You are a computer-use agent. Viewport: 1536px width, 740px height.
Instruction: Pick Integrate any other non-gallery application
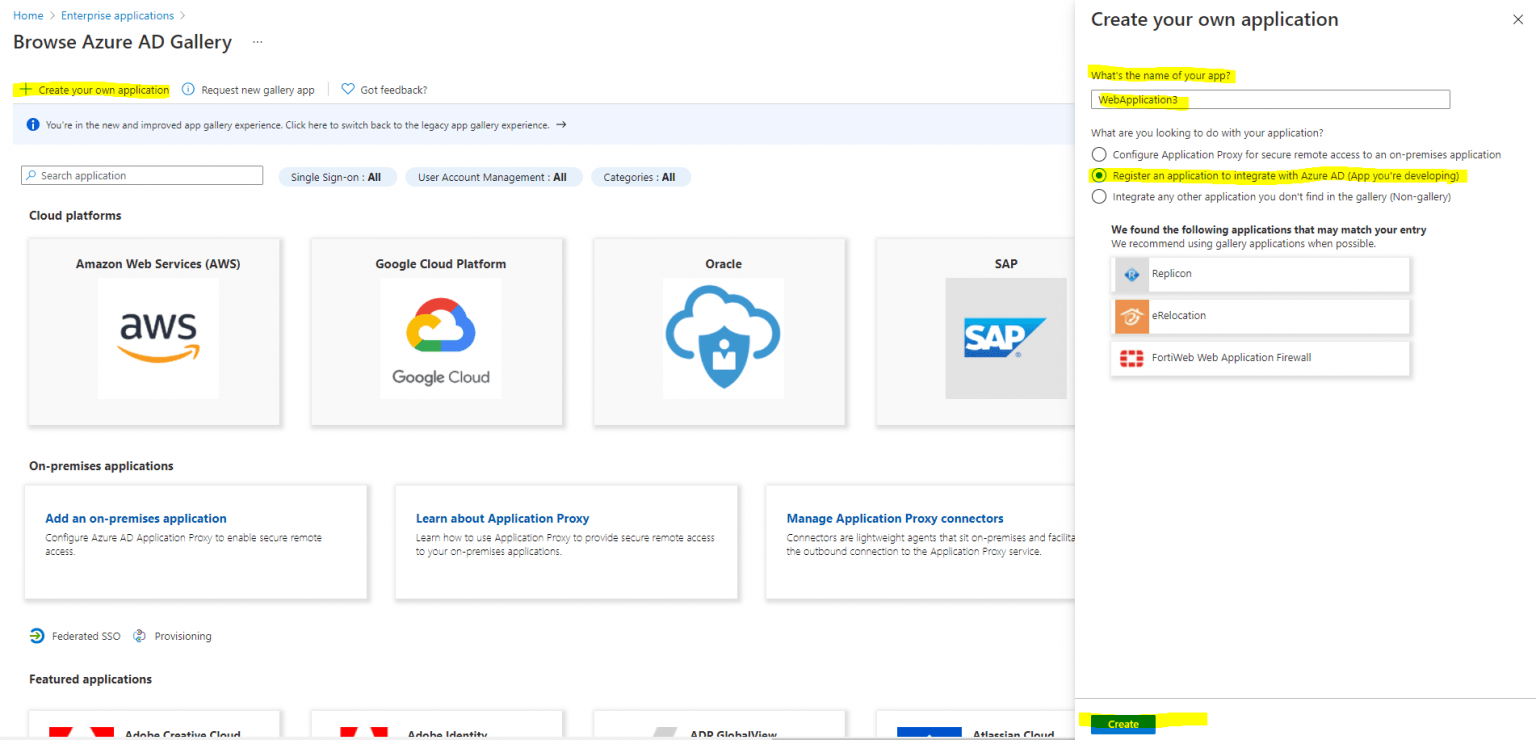1099,196
